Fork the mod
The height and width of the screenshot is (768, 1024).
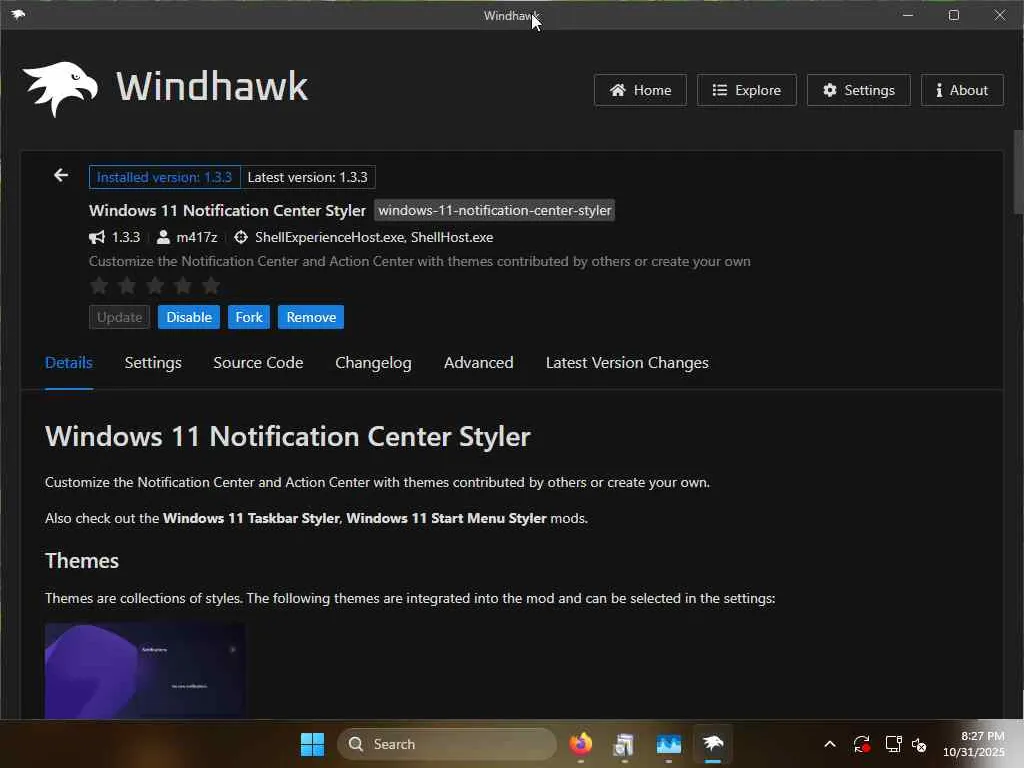[249, 317]
